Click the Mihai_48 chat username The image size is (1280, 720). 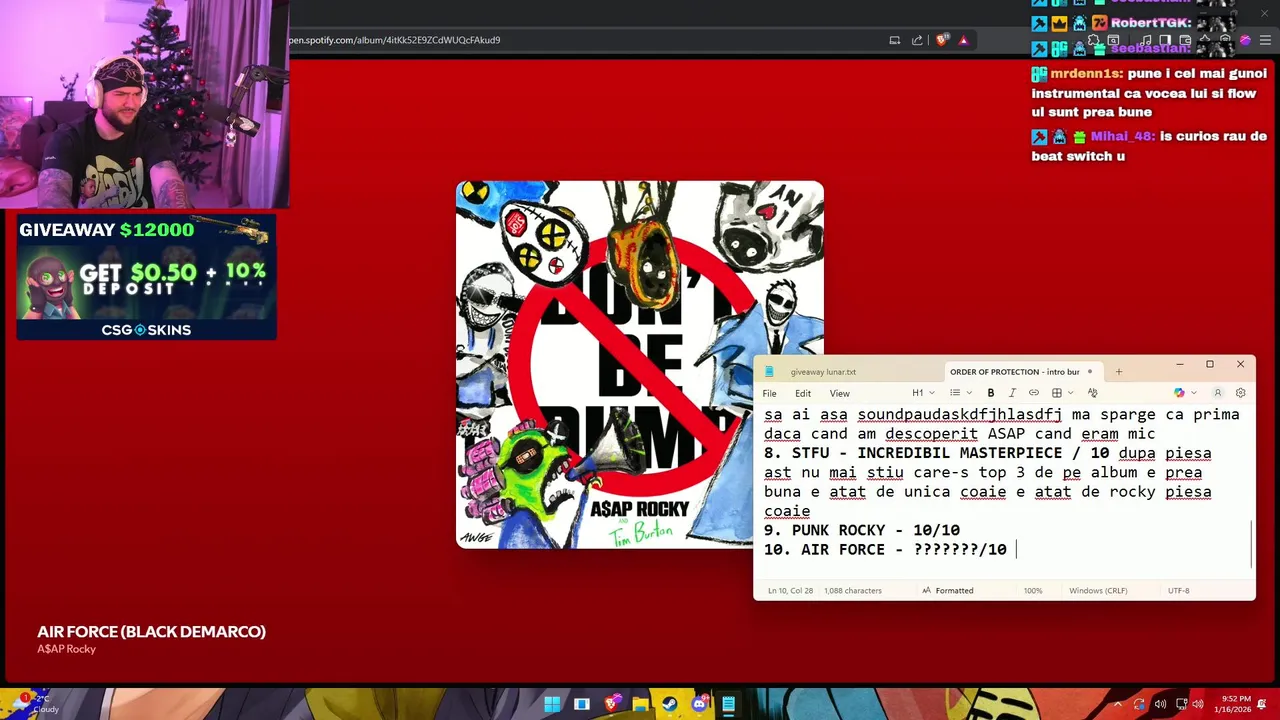(x=1122, y=137)
